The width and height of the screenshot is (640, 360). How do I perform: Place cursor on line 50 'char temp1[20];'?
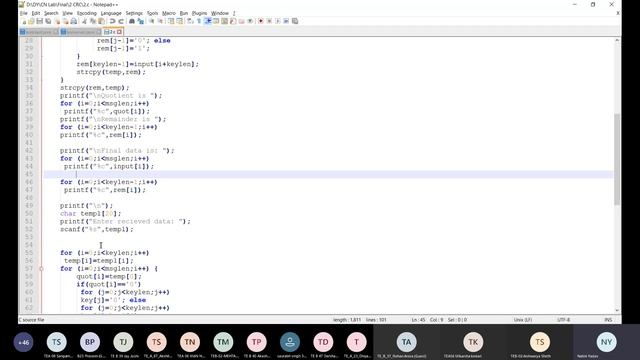coord(91,213)
